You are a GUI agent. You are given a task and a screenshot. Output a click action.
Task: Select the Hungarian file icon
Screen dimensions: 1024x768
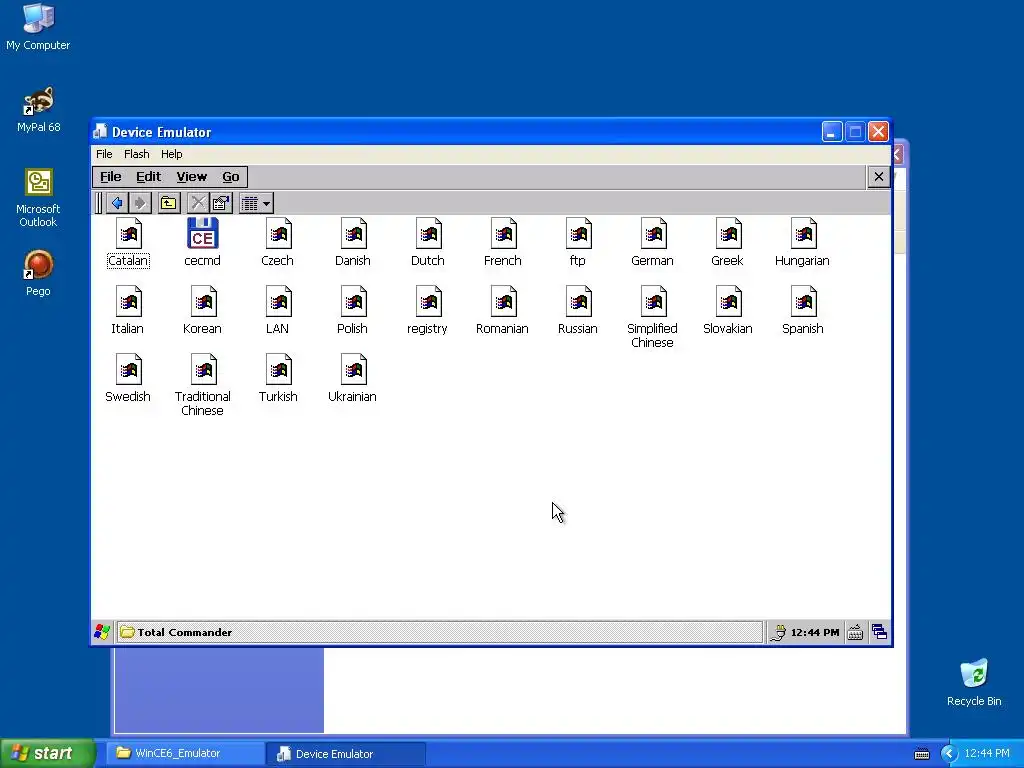pyautogui.click(x=803, y=234)
